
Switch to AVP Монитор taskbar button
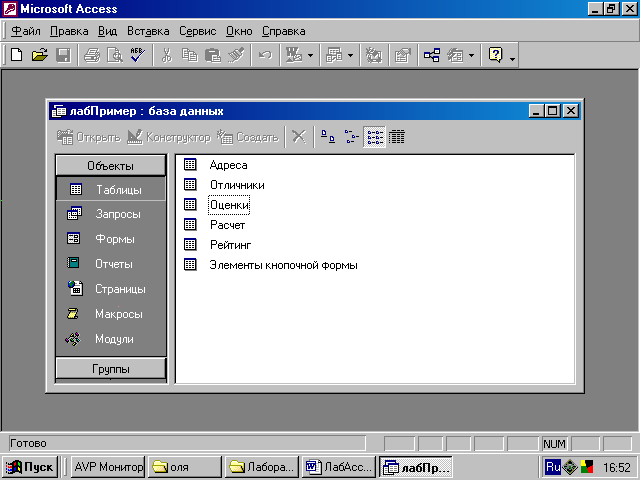[x=109, y=467]
